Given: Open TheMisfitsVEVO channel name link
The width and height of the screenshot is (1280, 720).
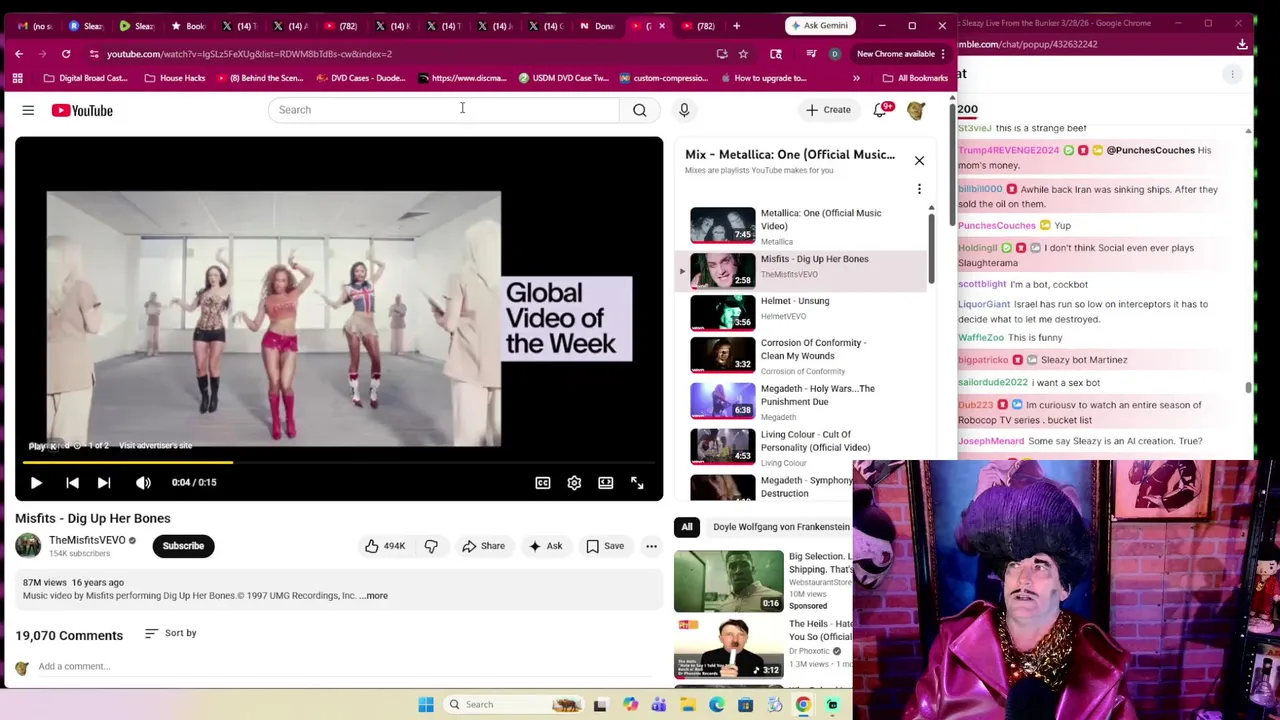Looking at the screenshot, I should point(87,540).
